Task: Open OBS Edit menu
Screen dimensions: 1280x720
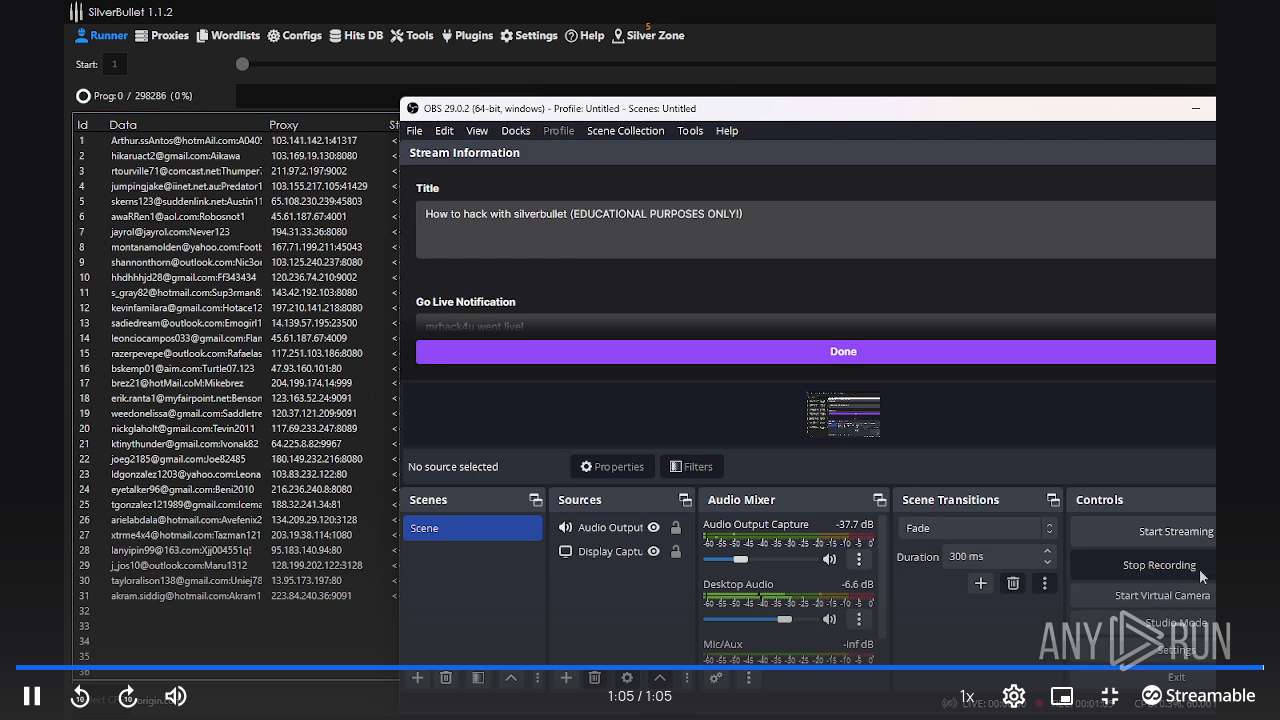Action: (444, 130)
